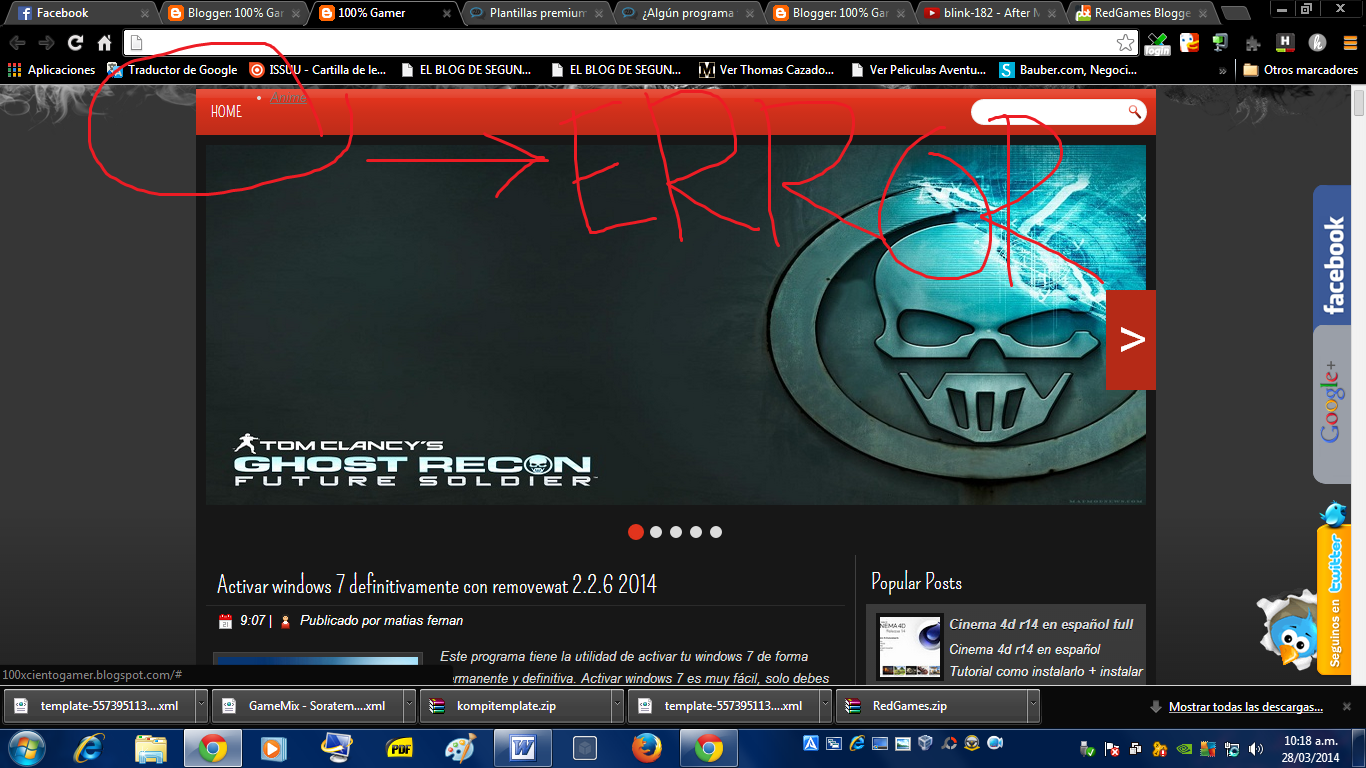Open the Google+ side widget tab

[1332, 404]
